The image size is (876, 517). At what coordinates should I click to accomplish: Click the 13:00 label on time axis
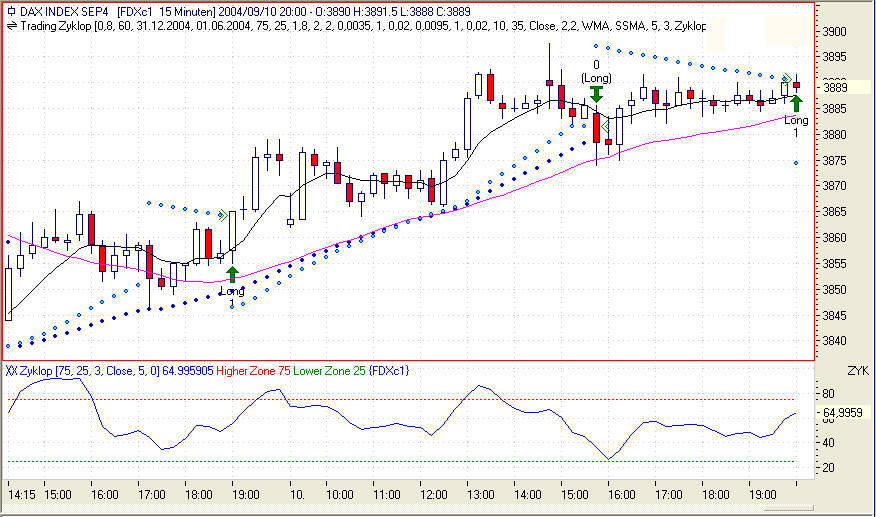[481, 495]
